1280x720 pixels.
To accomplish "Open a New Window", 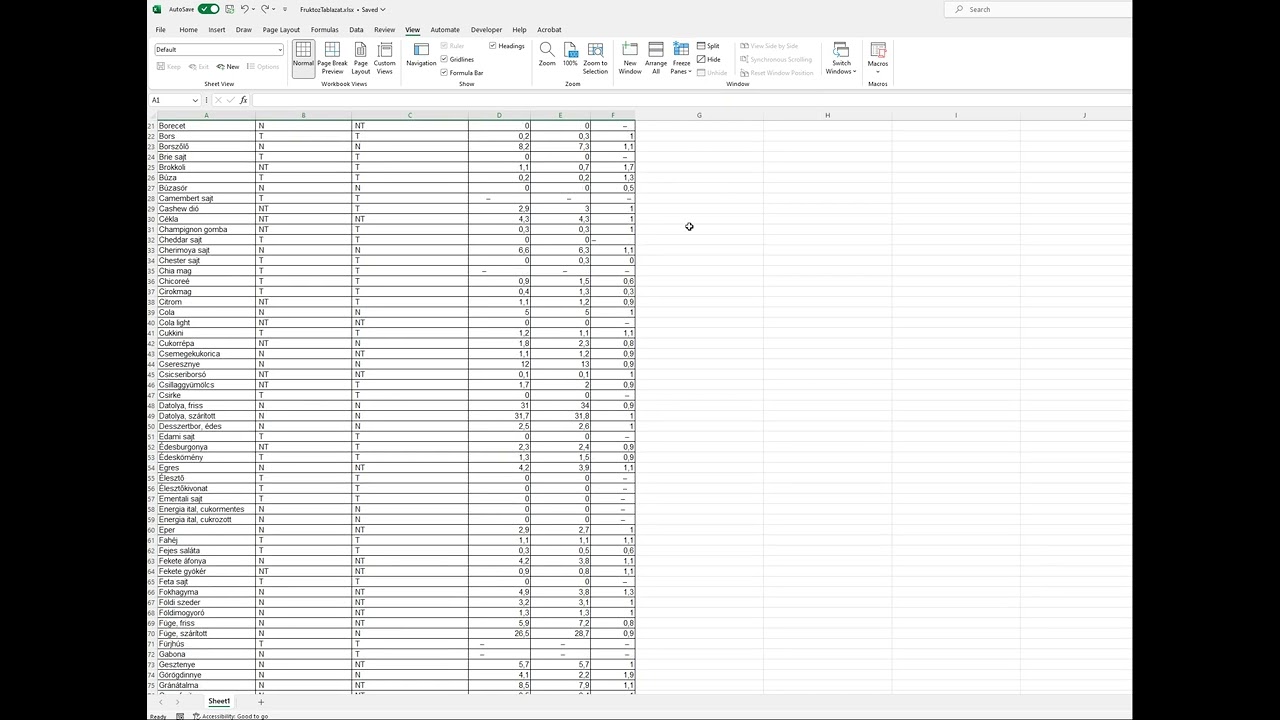I will (629, 58).
